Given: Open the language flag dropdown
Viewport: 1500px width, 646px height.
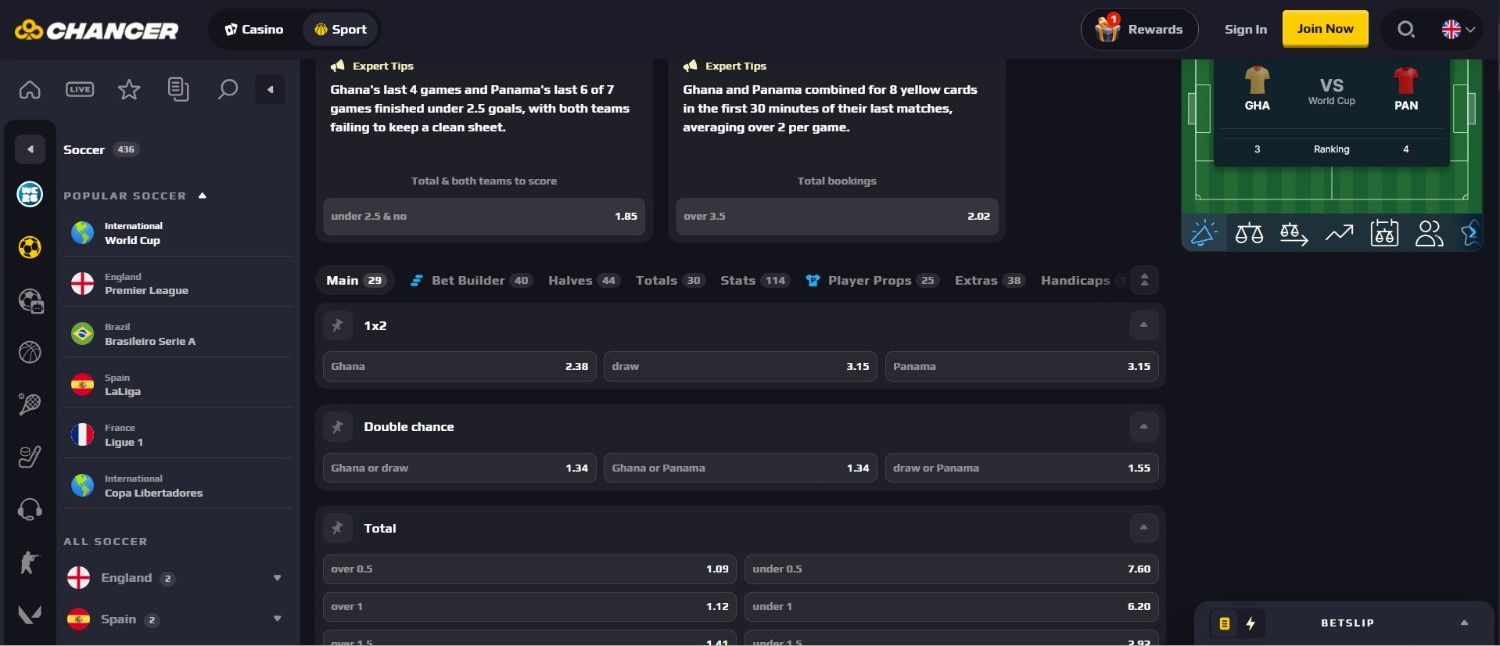Looking at the screenshot, I should point(1458,29).
